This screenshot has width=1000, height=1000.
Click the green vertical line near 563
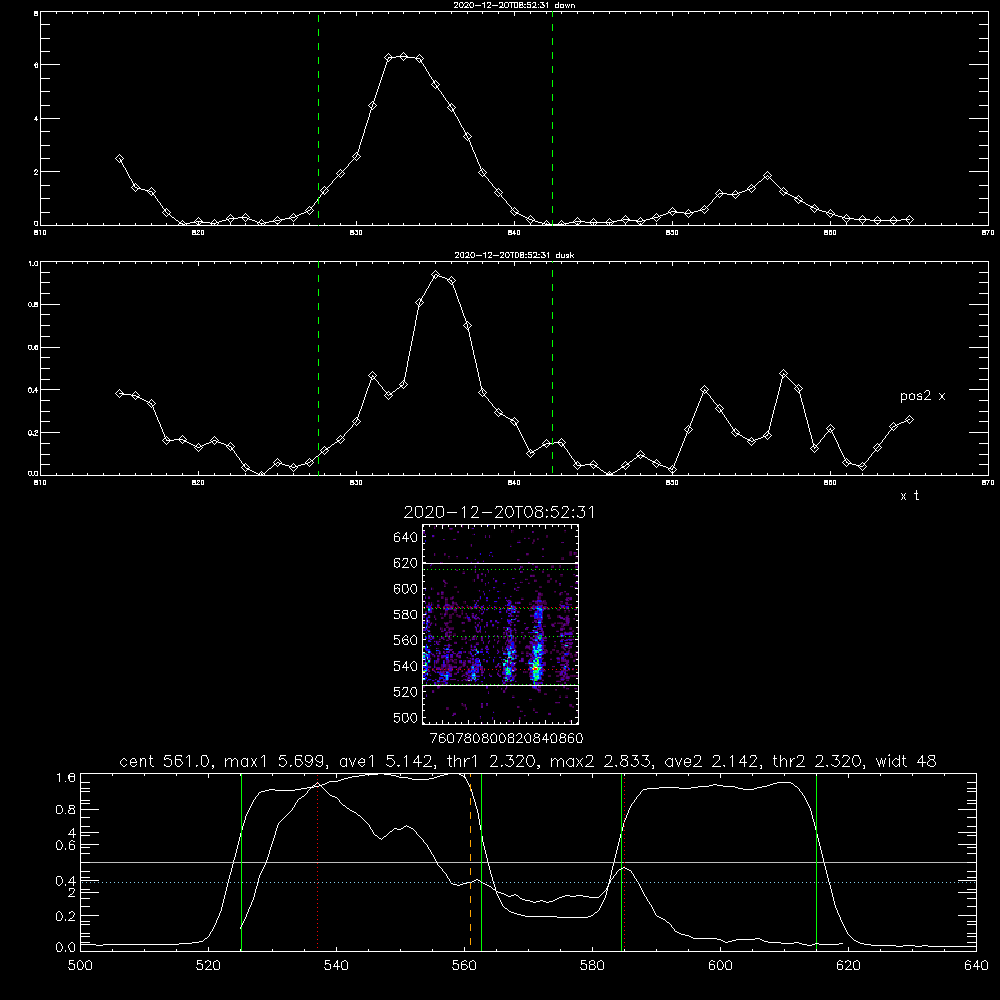point(481,861)
